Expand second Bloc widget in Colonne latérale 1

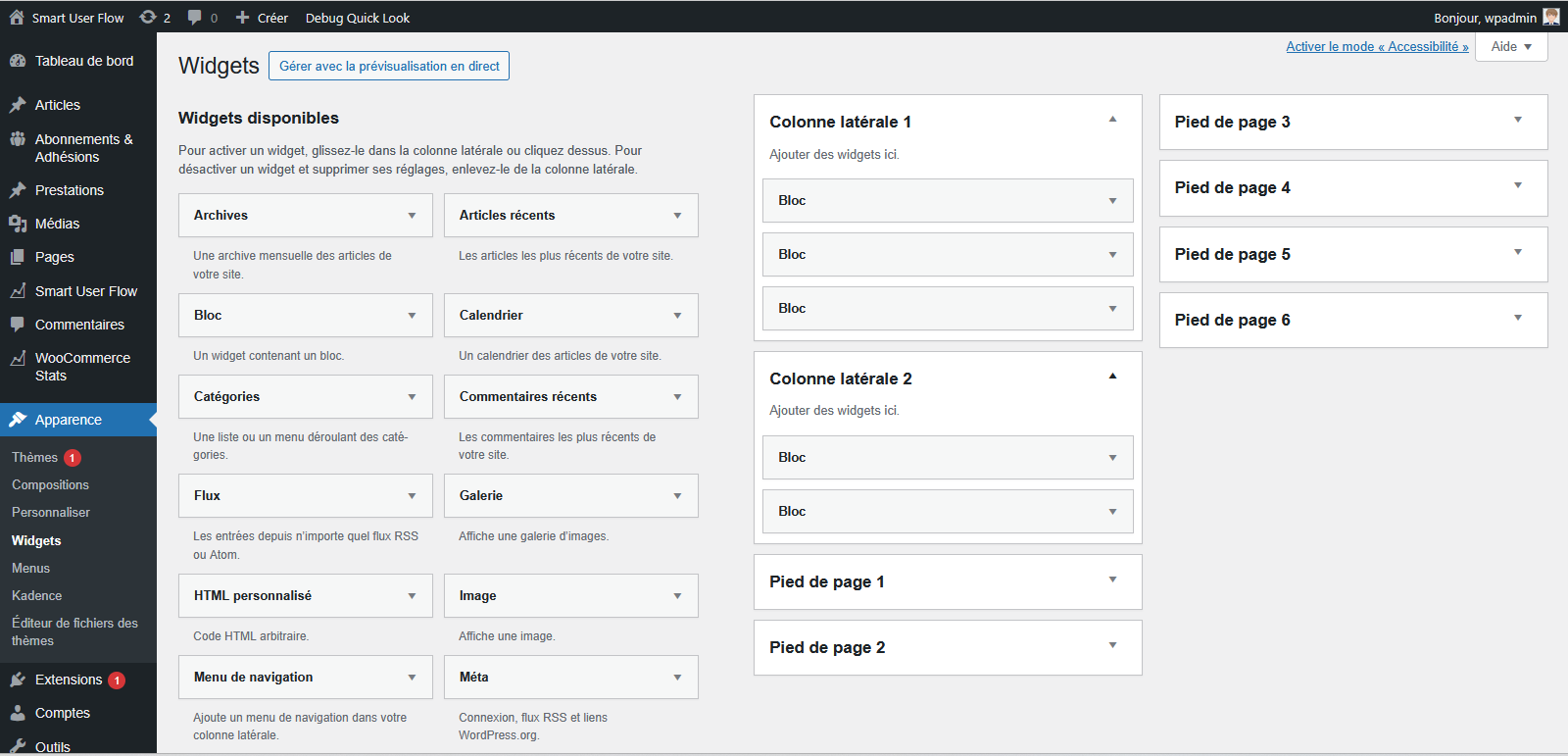coord(1112,255)
